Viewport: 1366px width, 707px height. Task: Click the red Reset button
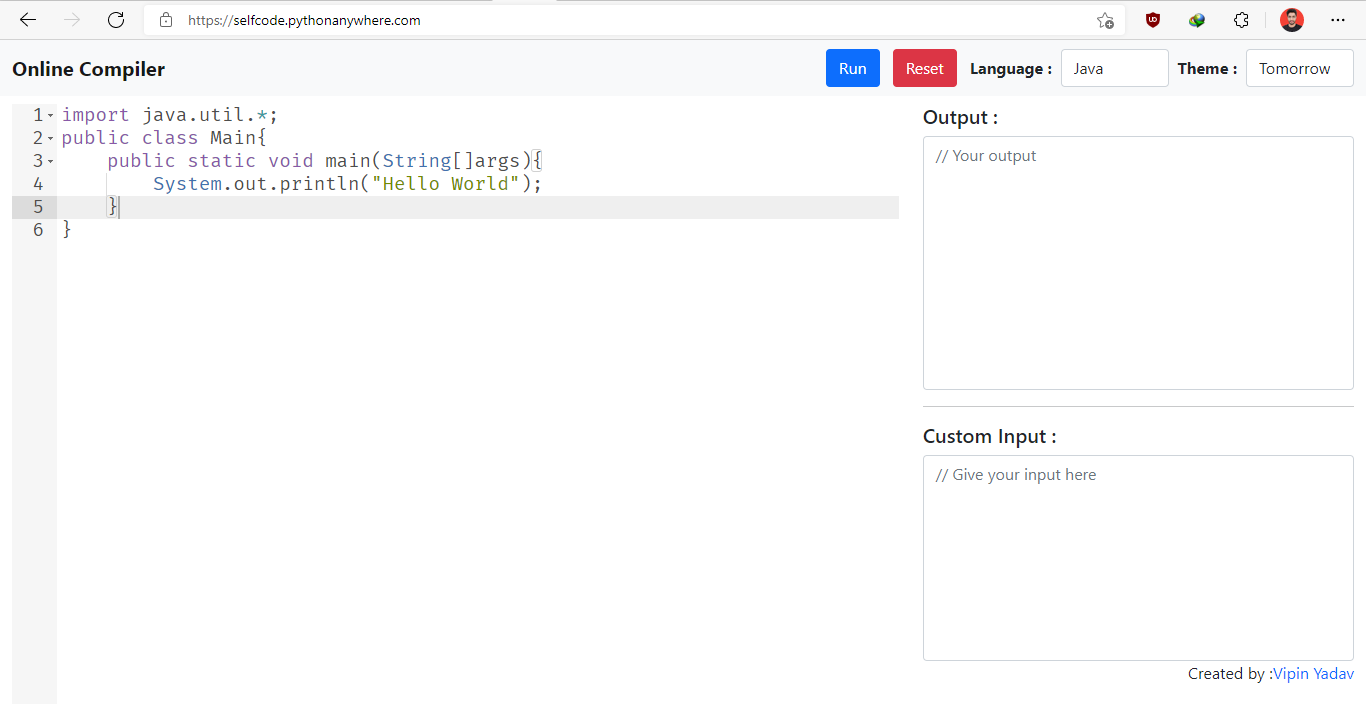pyautogui.click(x=924, y=68)
